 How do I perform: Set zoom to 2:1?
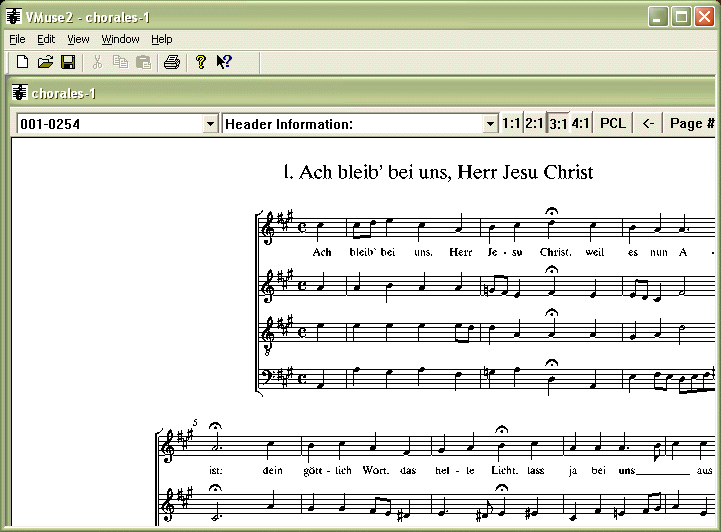tap(534, 123)
